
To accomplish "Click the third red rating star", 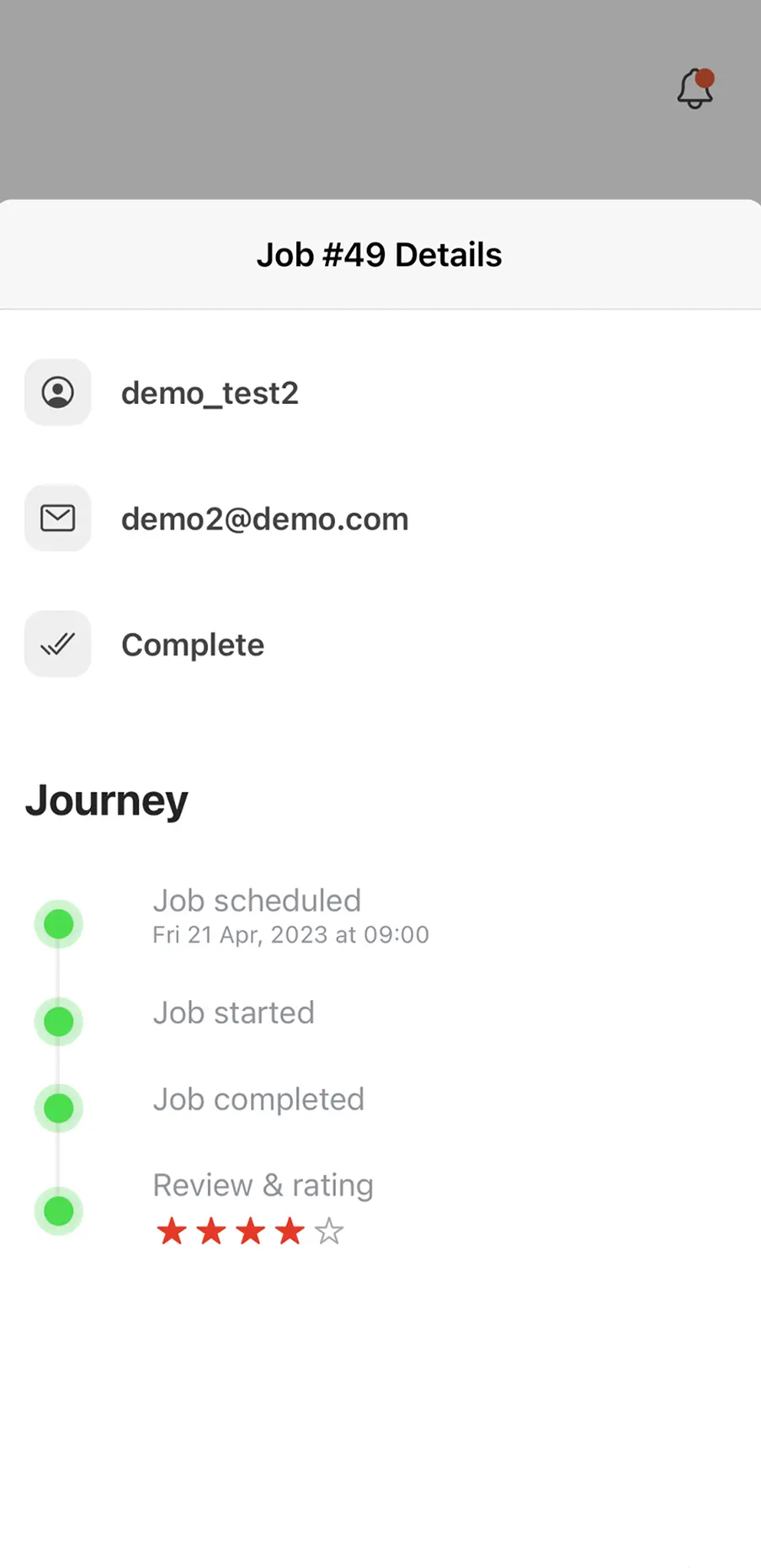I will pos(251,1231).
